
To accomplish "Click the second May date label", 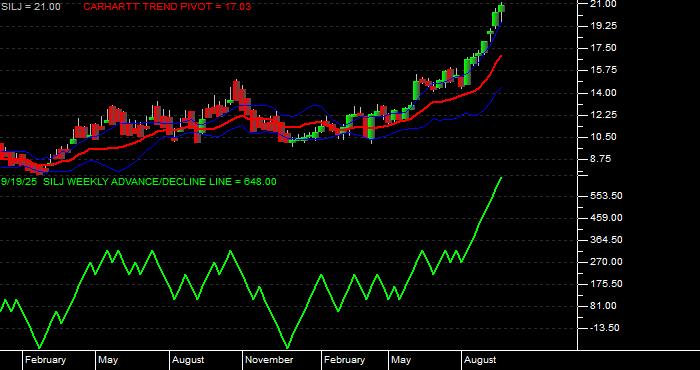I will point(400,360).
